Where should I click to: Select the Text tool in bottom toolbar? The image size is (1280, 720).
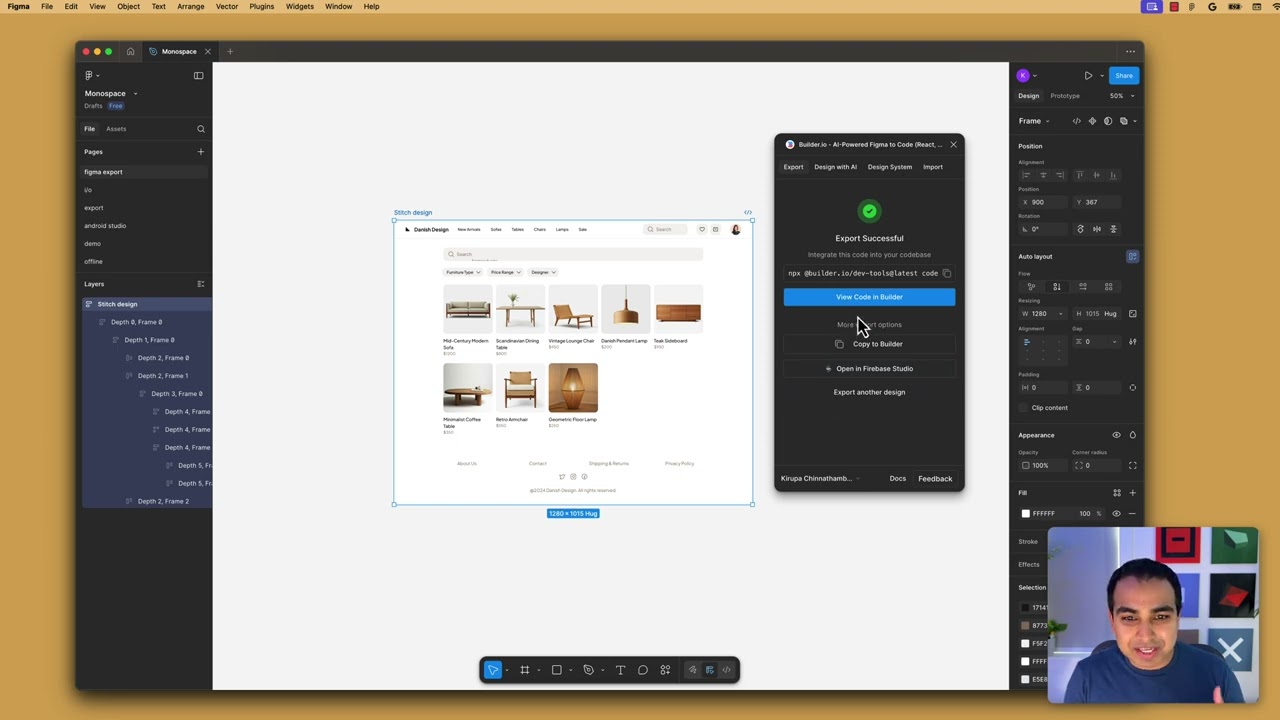click(x=620, y=670)
